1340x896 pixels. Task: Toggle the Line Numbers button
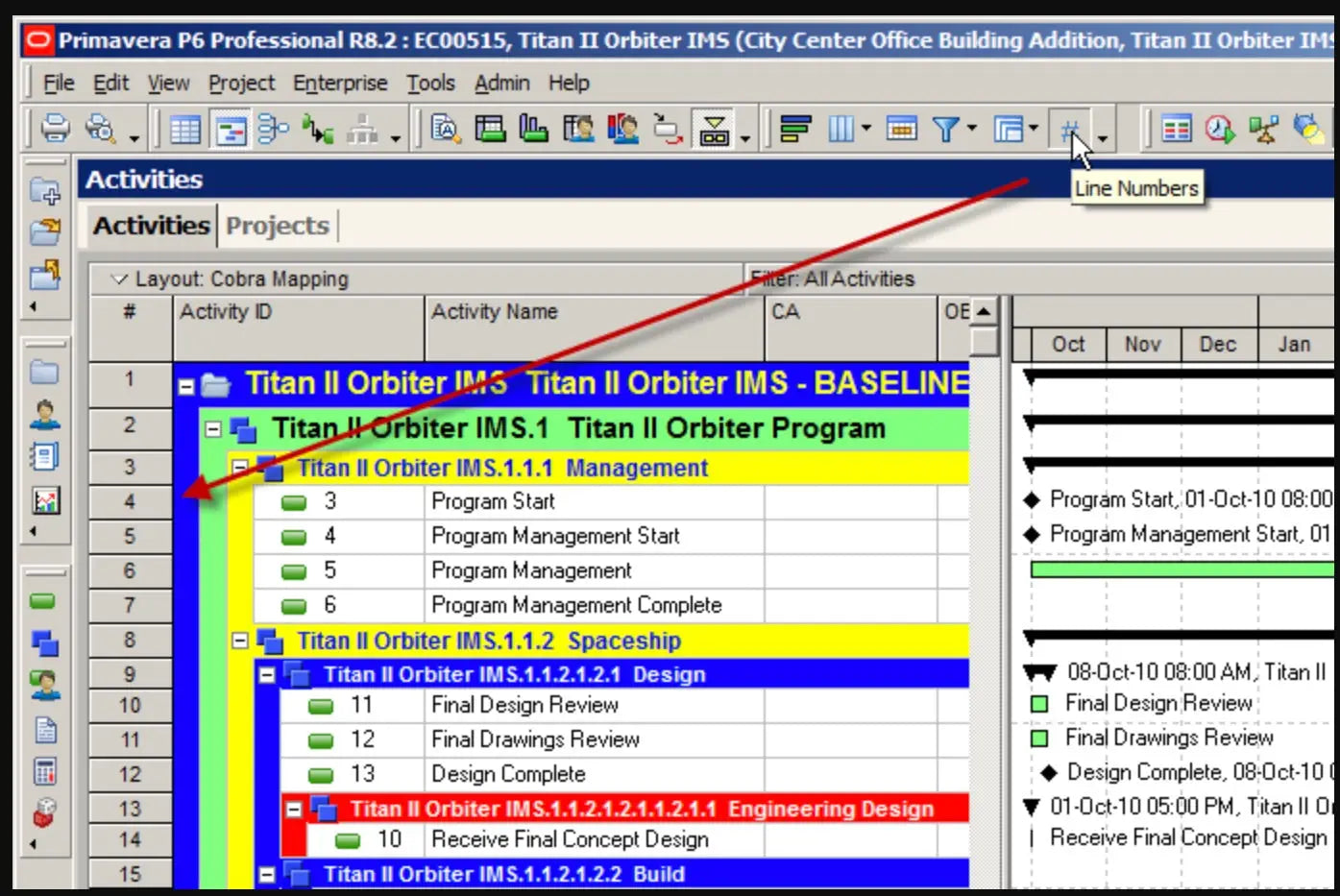click(1071, 128)
